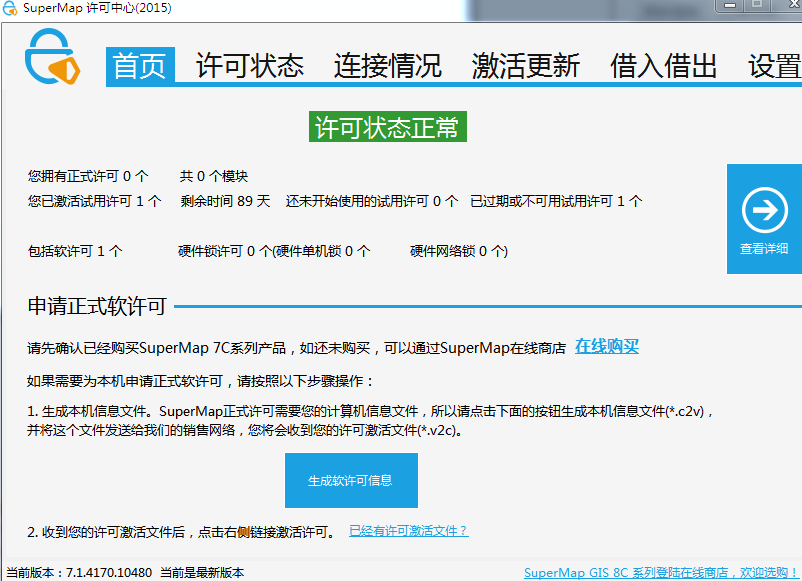Viewport: 802px width, 581px height.
Task: Switch to the 许可状态 tab
Action: [x=250, y=66]
